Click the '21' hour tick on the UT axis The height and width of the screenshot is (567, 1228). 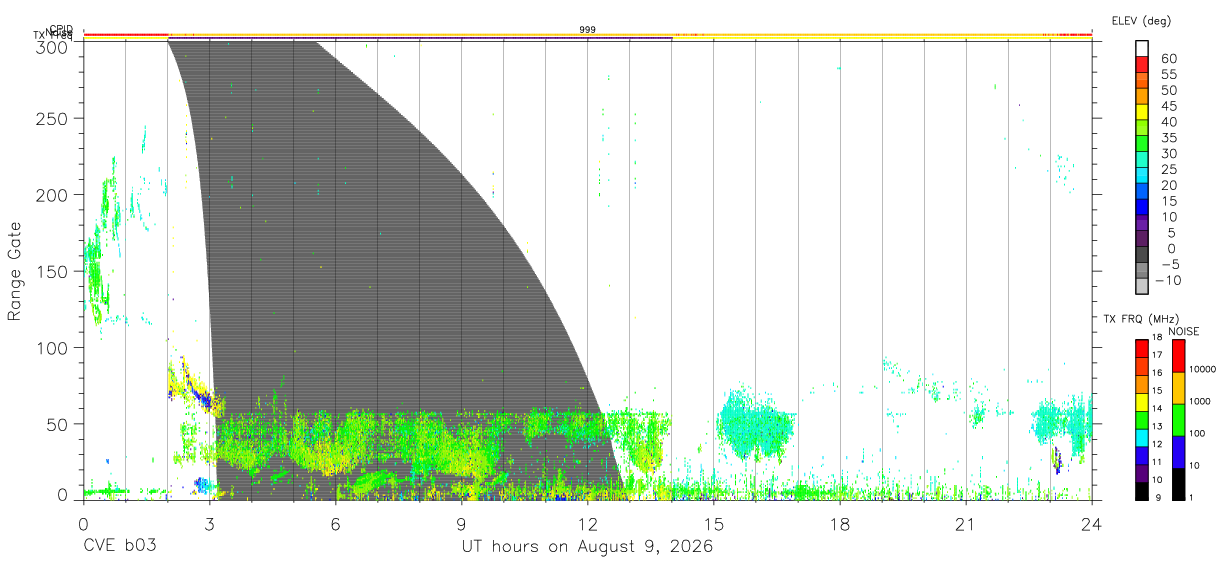pos(966,524)
